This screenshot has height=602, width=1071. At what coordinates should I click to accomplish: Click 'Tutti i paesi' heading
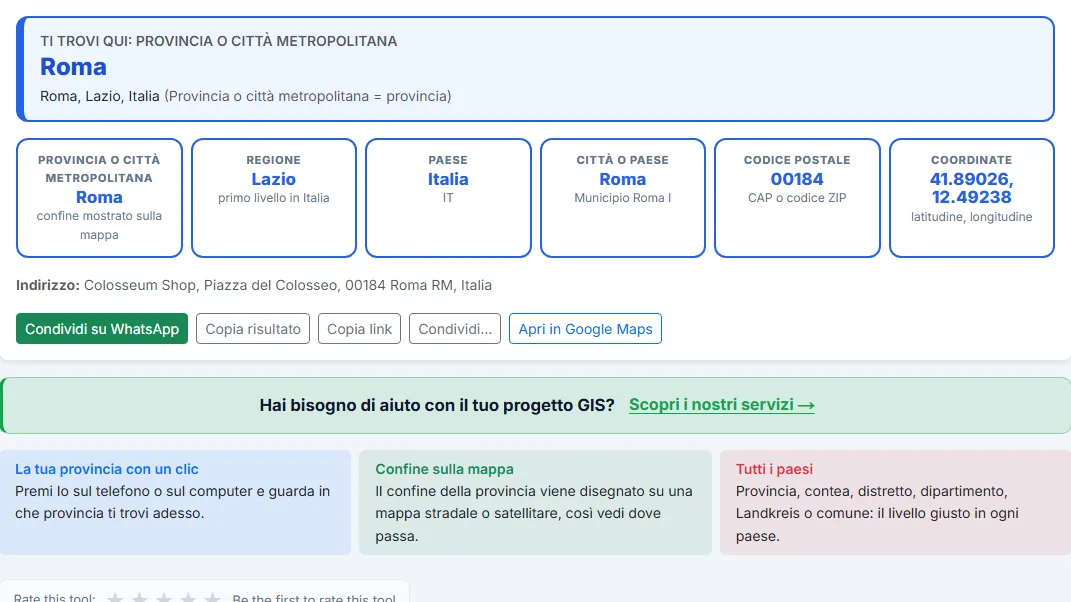click(x=775, y=469)
